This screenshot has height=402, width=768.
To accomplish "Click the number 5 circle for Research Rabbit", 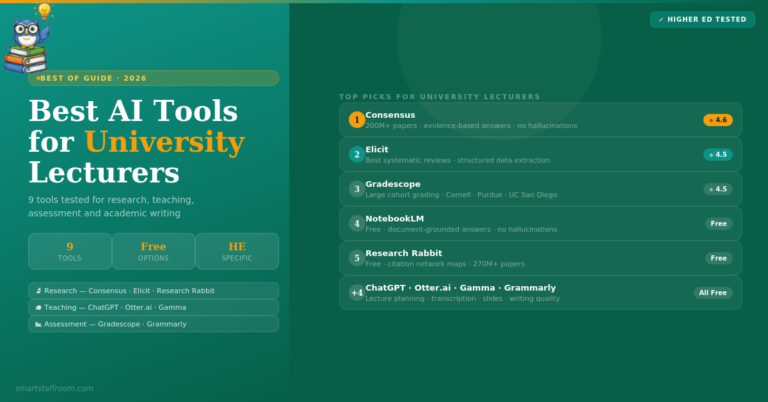I will (357, 258).
